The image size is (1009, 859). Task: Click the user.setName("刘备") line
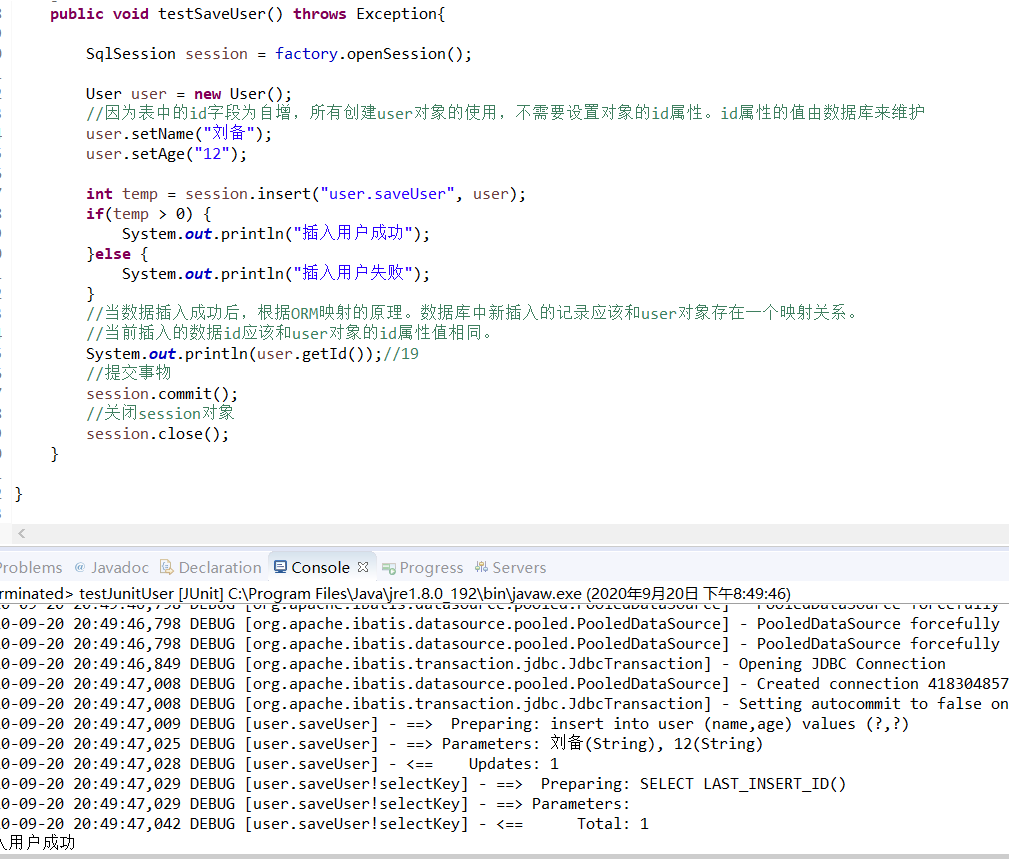(179, 133)
